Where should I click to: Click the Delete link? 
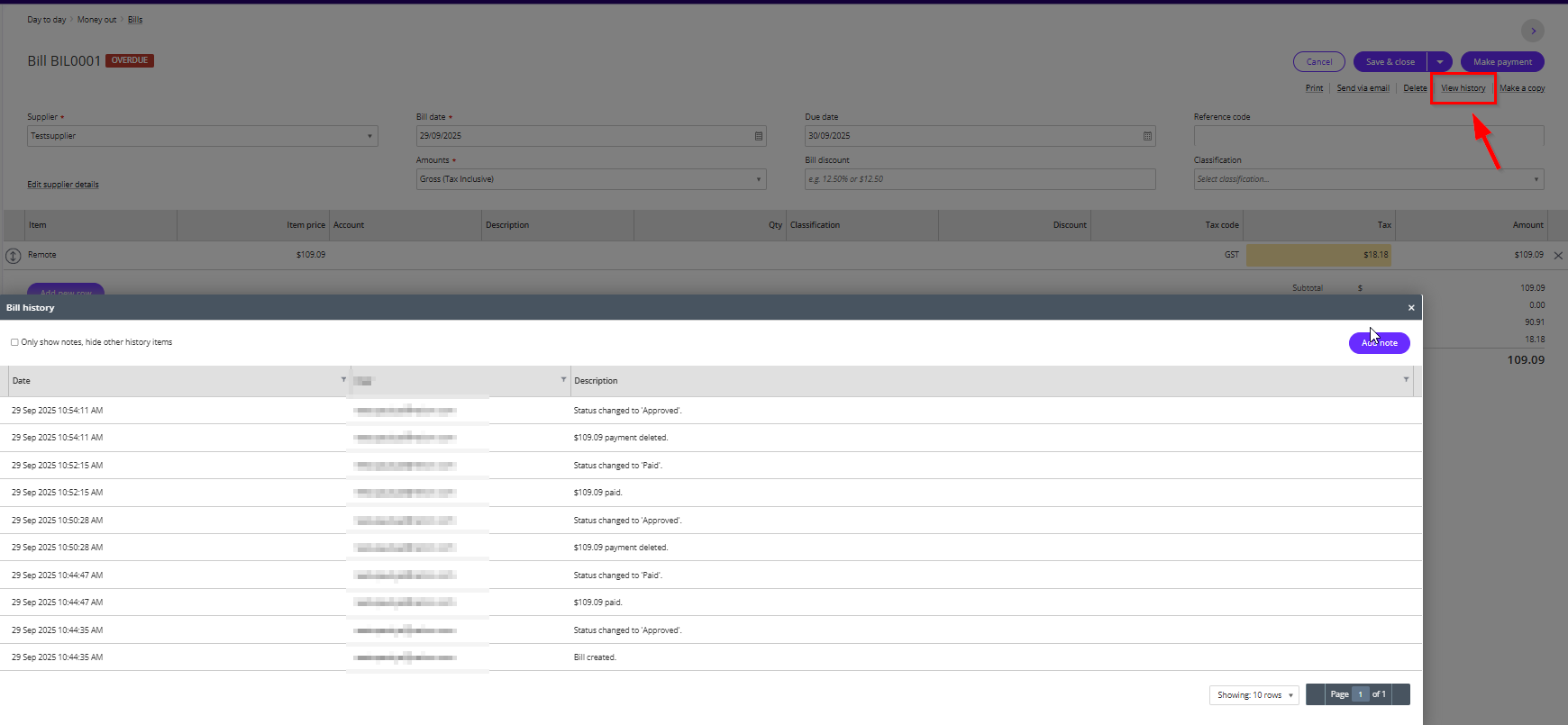click(x=1415, y=88)
